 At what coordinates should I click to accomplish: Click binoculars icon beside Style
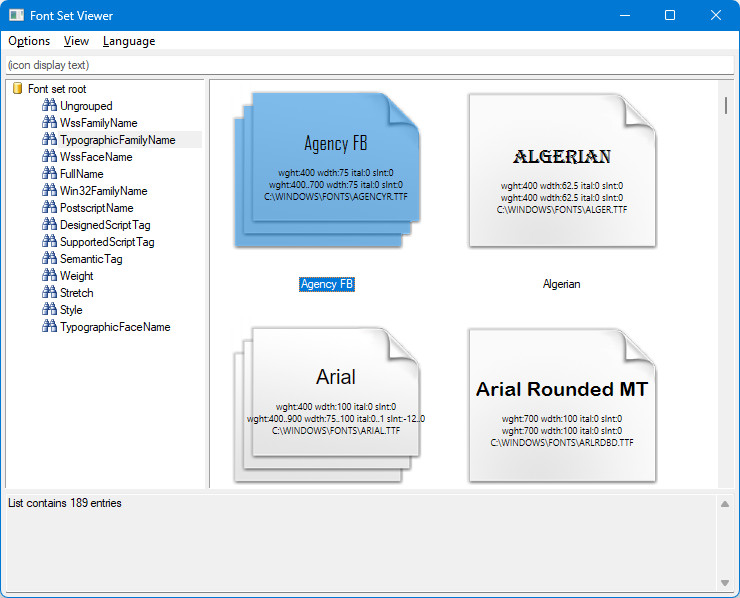pos(49,309)
